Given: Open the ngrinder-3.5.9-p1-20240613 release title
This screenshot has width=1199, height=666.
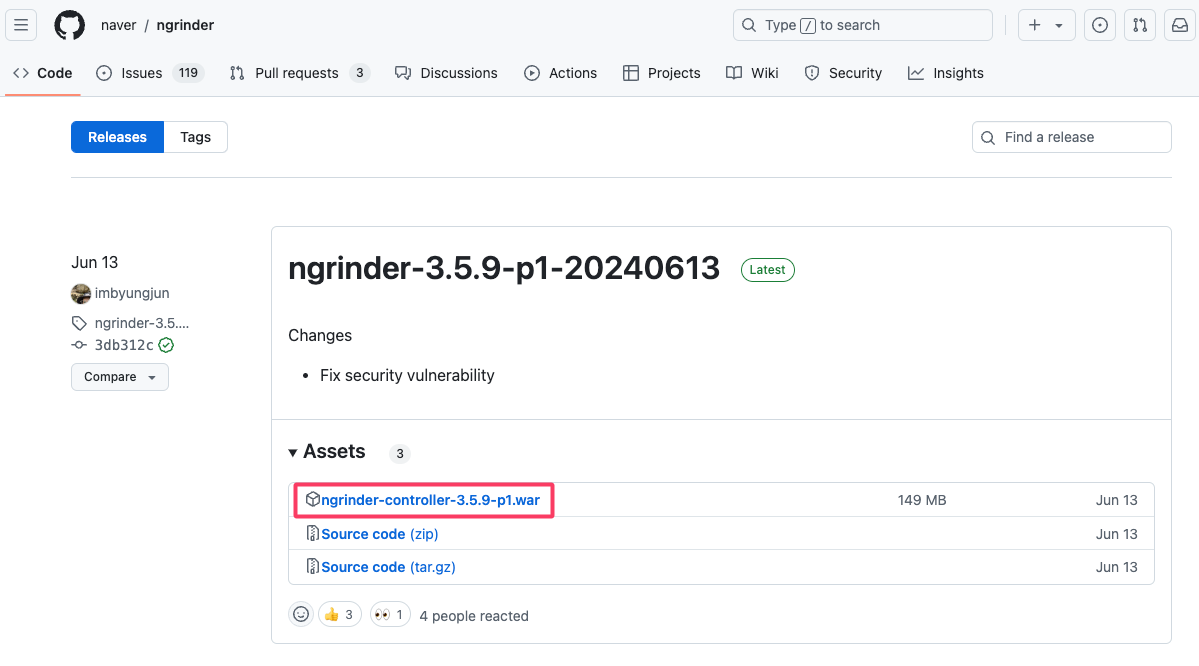Looking at the screenshot, I should click(504, 268).
